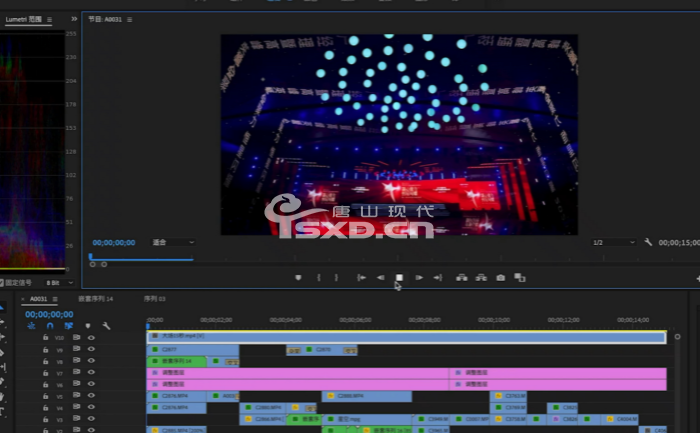Screen dimensions: 700x433
Task: Click the timeline ruler playhead marker
Action: point(148,326)
